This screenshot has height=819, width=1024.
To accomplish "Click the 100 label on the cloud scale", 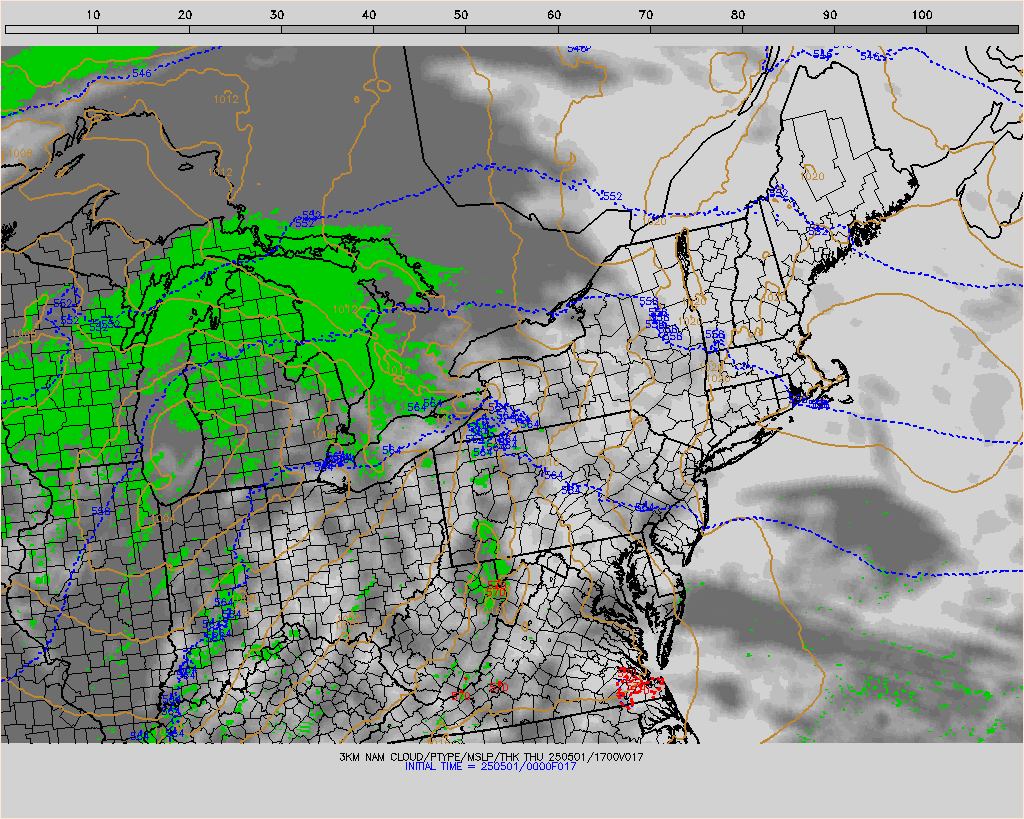I will (x=922, y=14).
